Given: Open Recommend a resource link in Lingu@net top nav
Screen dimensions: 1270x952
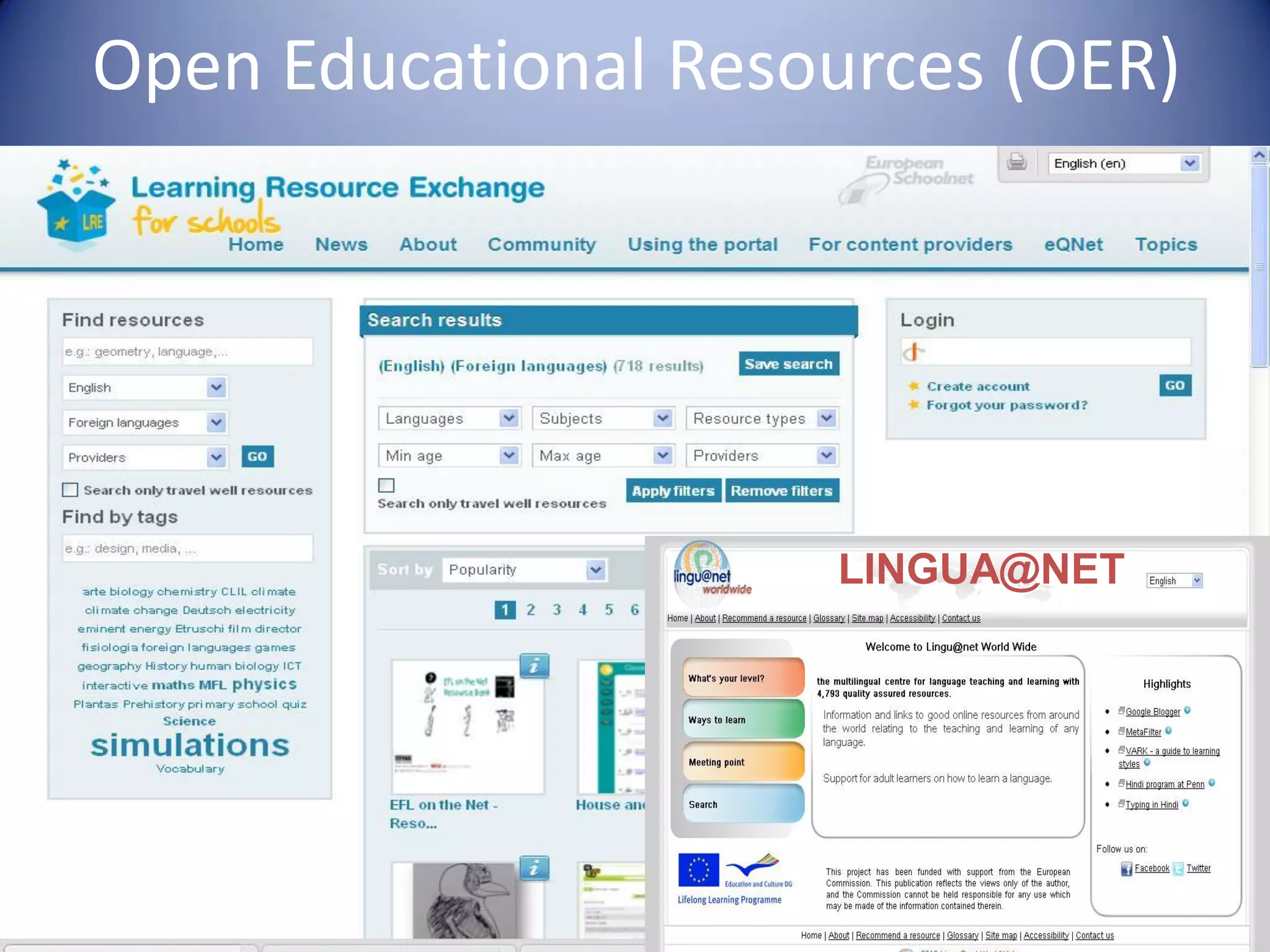Looking at the screenshot, I should click(764, 618).
